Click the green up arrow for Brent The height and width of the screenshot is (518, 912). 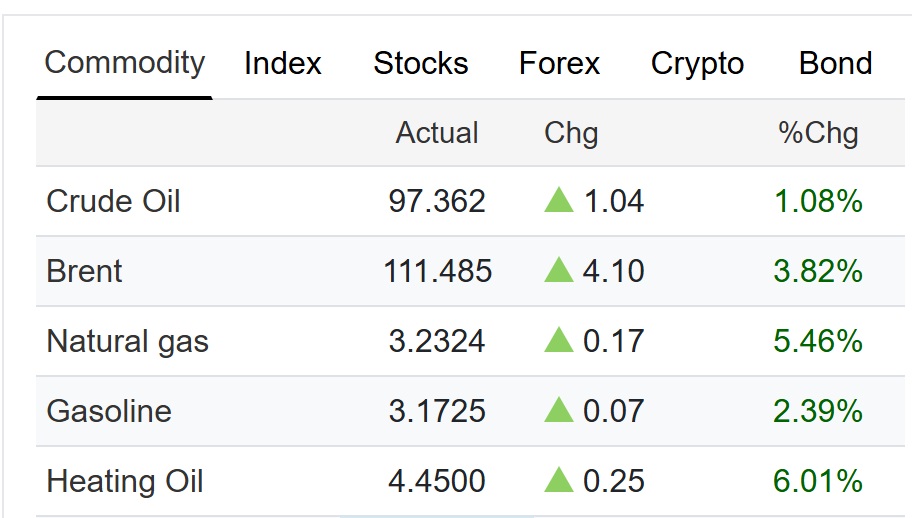point(559,270)
